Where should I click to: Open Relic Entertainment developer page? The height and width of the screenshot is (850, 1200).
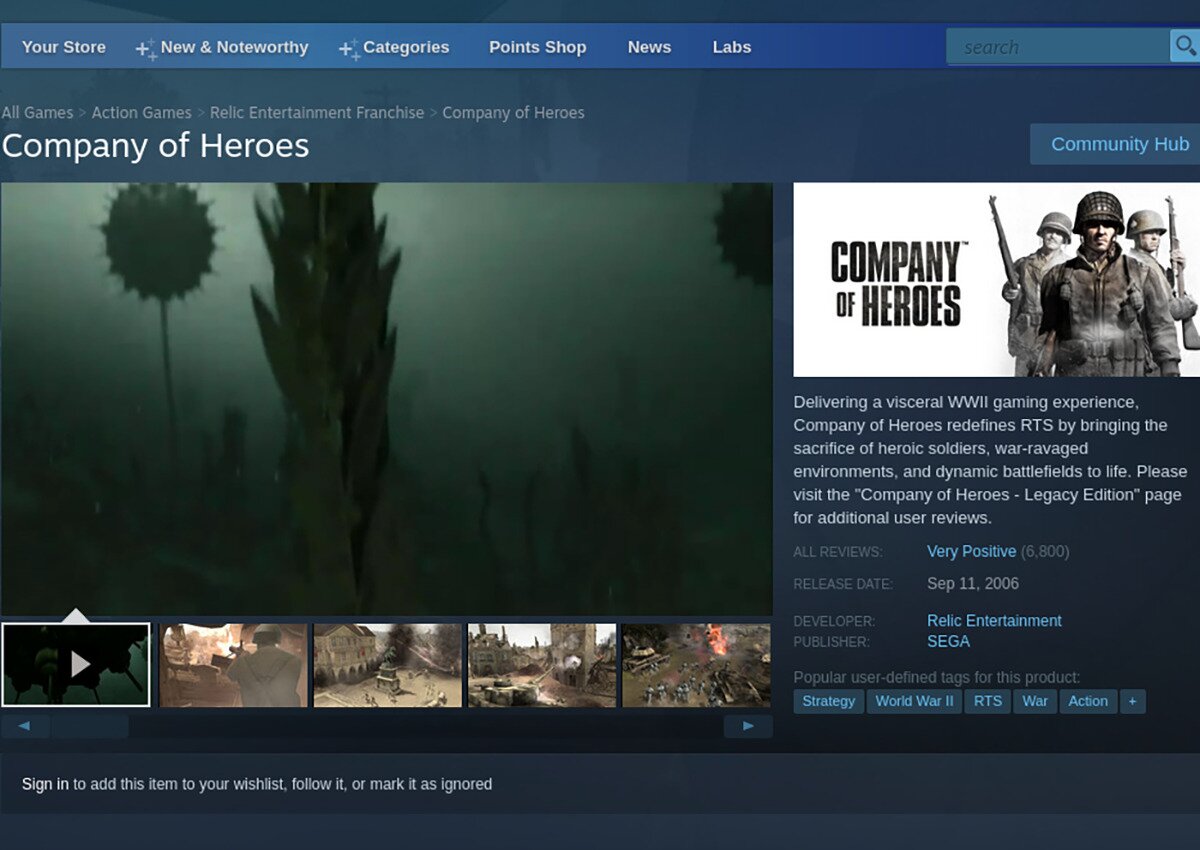[x=994, y=621]
